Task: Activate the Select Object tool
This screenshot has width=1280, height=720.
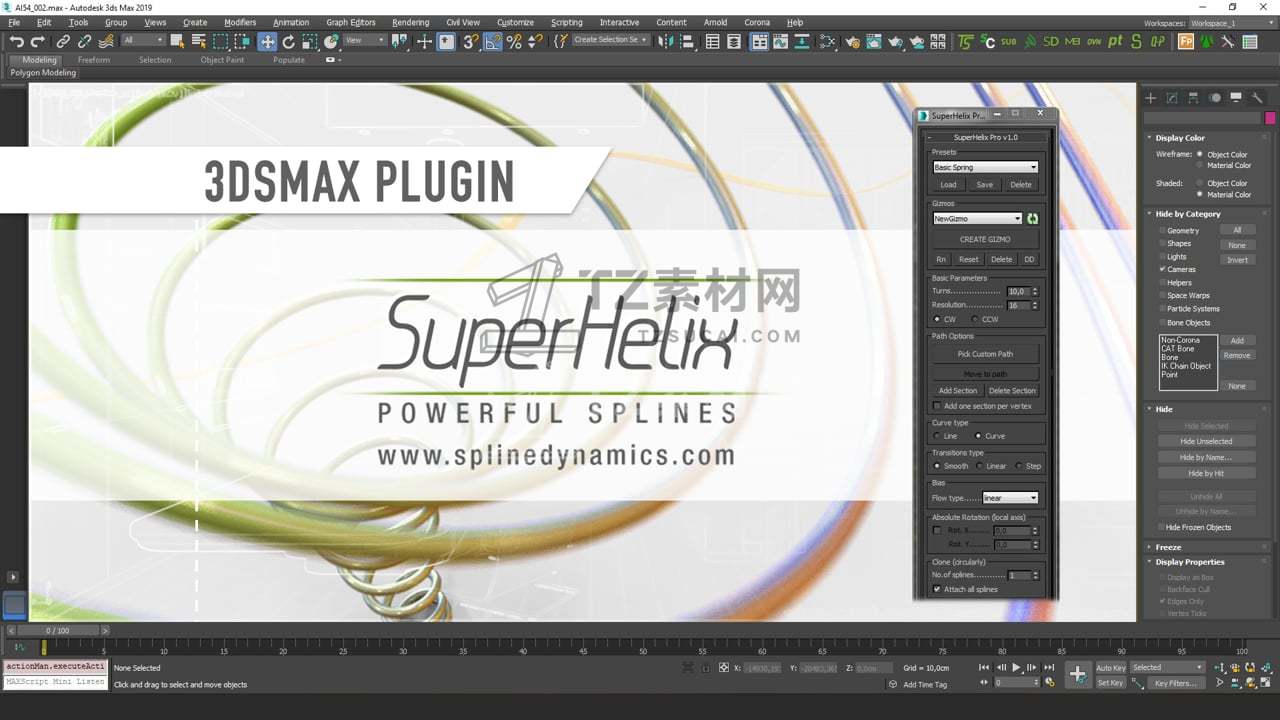Action: click(177, 41)
